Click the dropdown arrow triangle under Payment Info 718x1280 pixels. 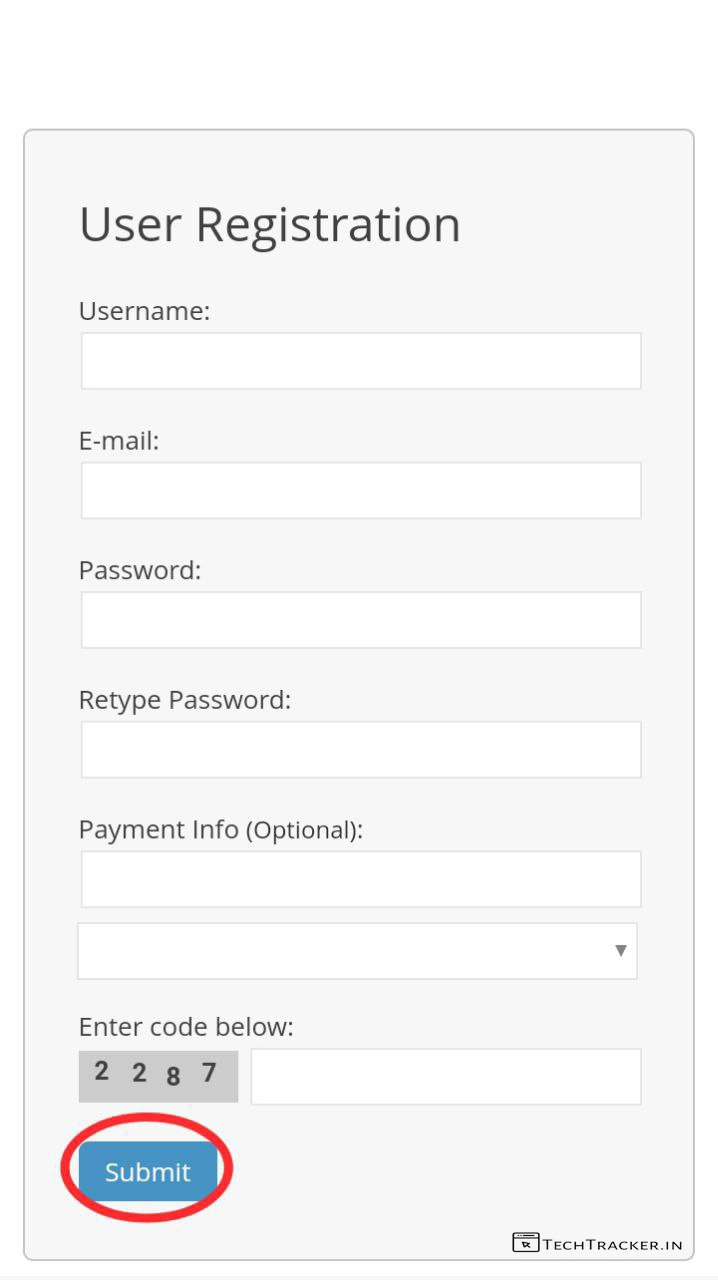click(x=621, y=950)
